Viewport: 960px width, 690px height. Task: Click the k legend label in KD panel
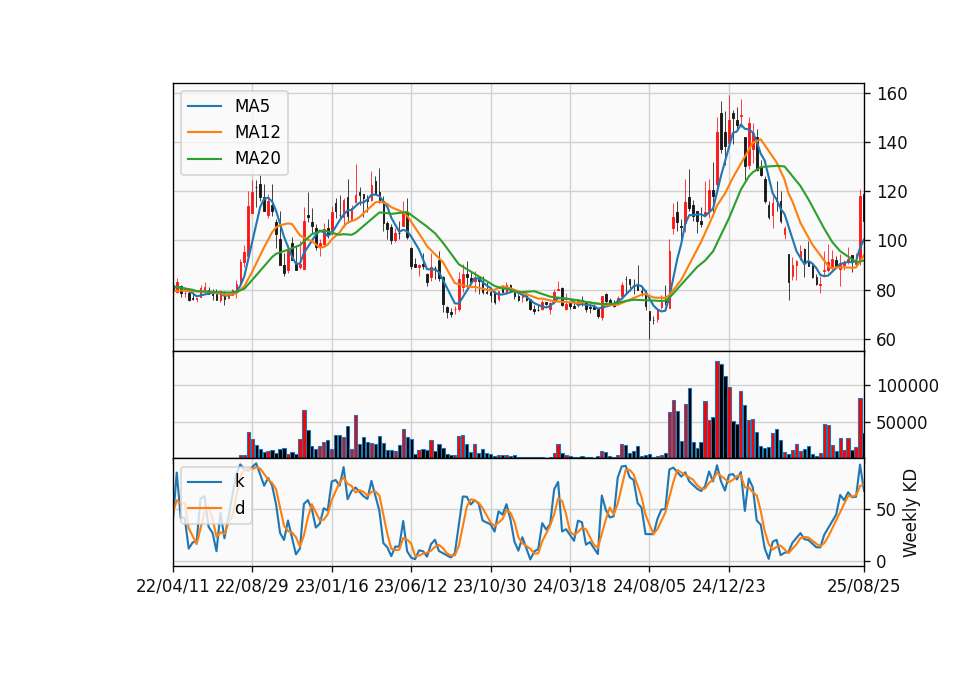239,481
